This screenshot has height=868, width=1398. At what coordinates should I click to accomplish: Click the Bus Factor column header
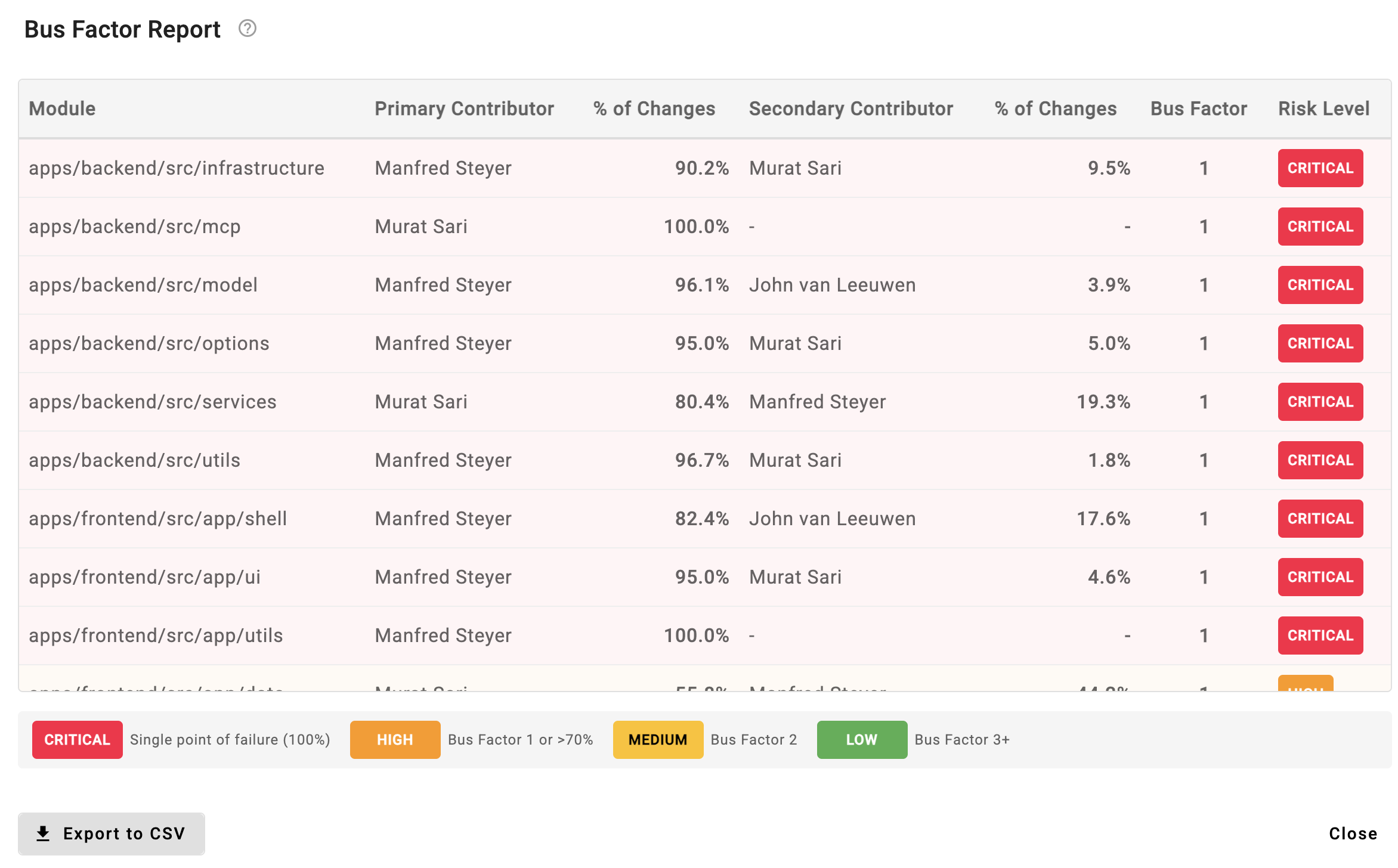click(1198, 108)
